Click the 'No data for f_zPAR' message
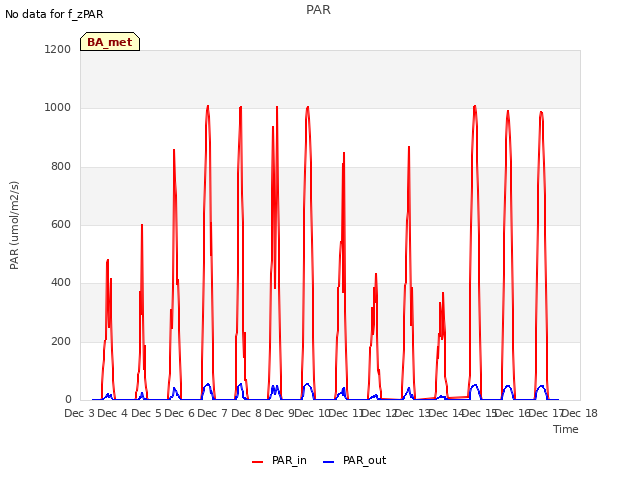This screenshot has width=640, height=480. click(54, 14)
